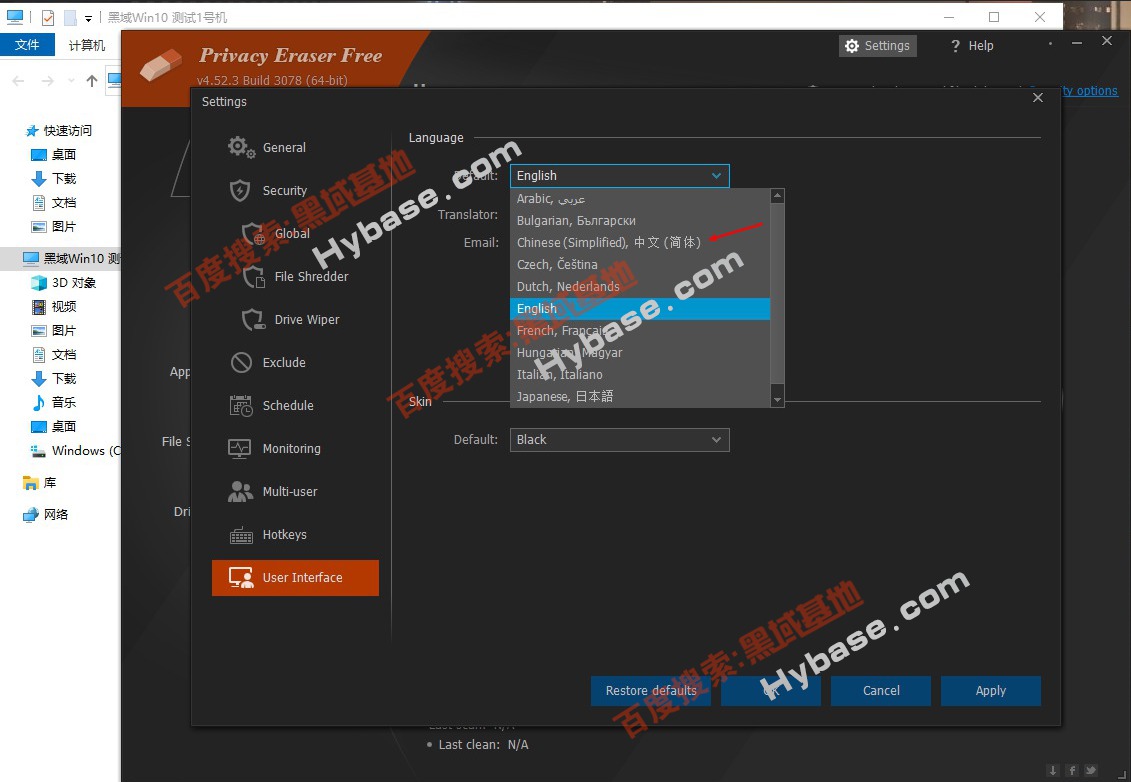This screenshot has height=782, width=1131.
Task: Click the Restore defaults button
Action: 651,691
